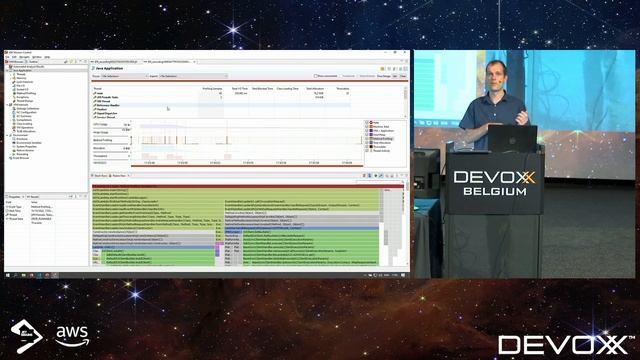The image size is (640, 360).
Task: Click the Machine Total color swatch
Action: (371, 127)
